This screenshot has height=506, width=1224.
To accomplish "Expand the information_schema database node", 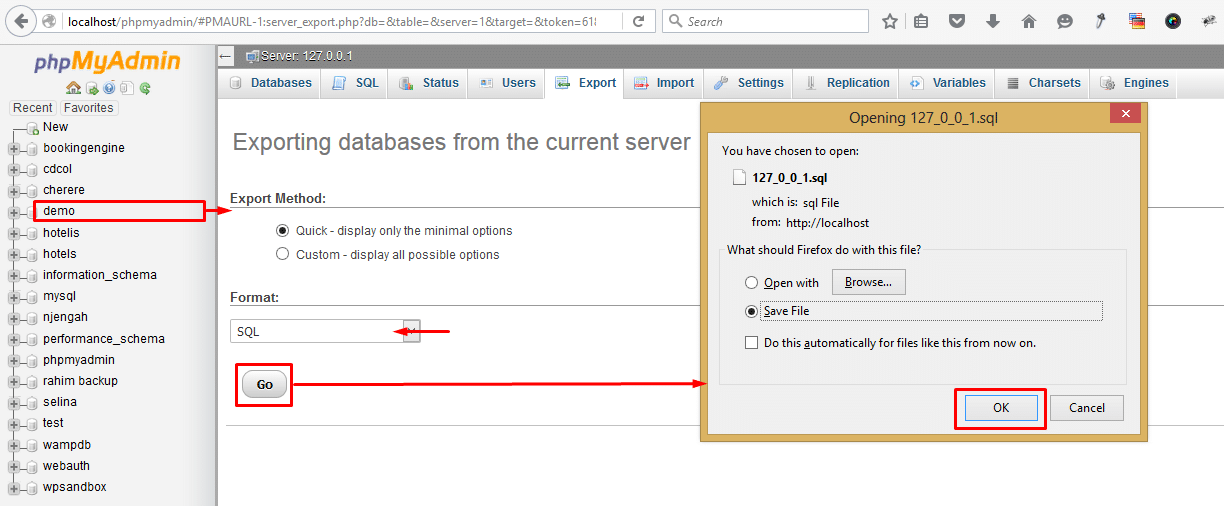I will pyautogui.click(x=14, y=276).
